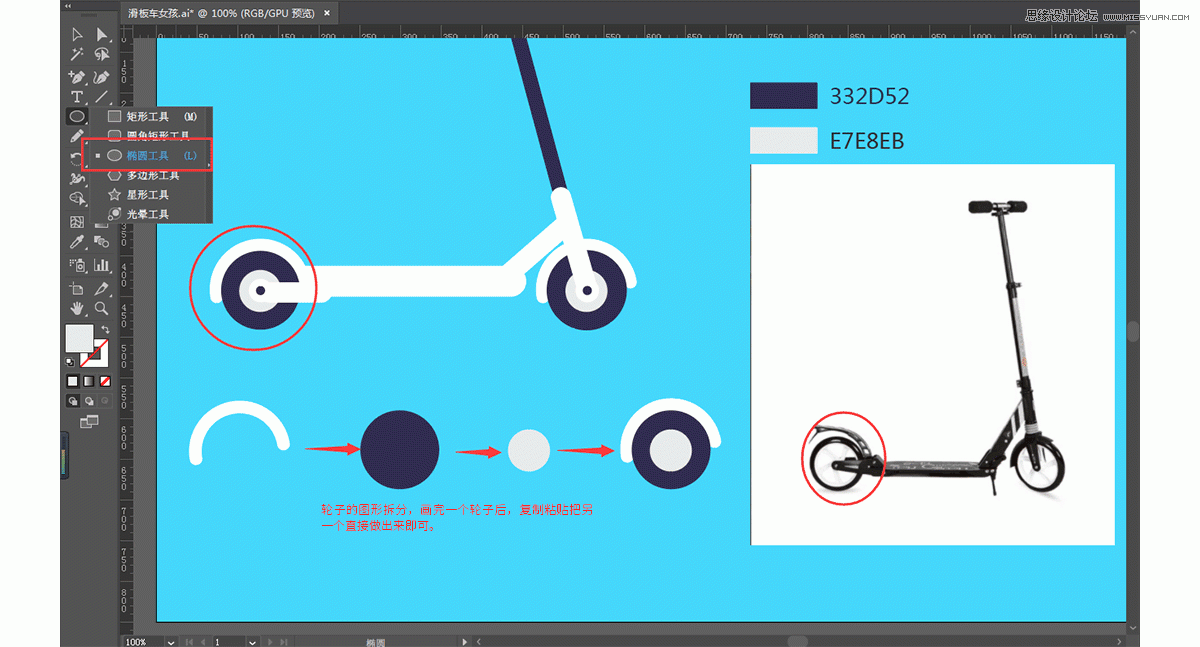Screen dimensions: 1200x647
Task: Select the Selection (black arrow) tool
Action: pyautogui.click(x=77, y=36)
